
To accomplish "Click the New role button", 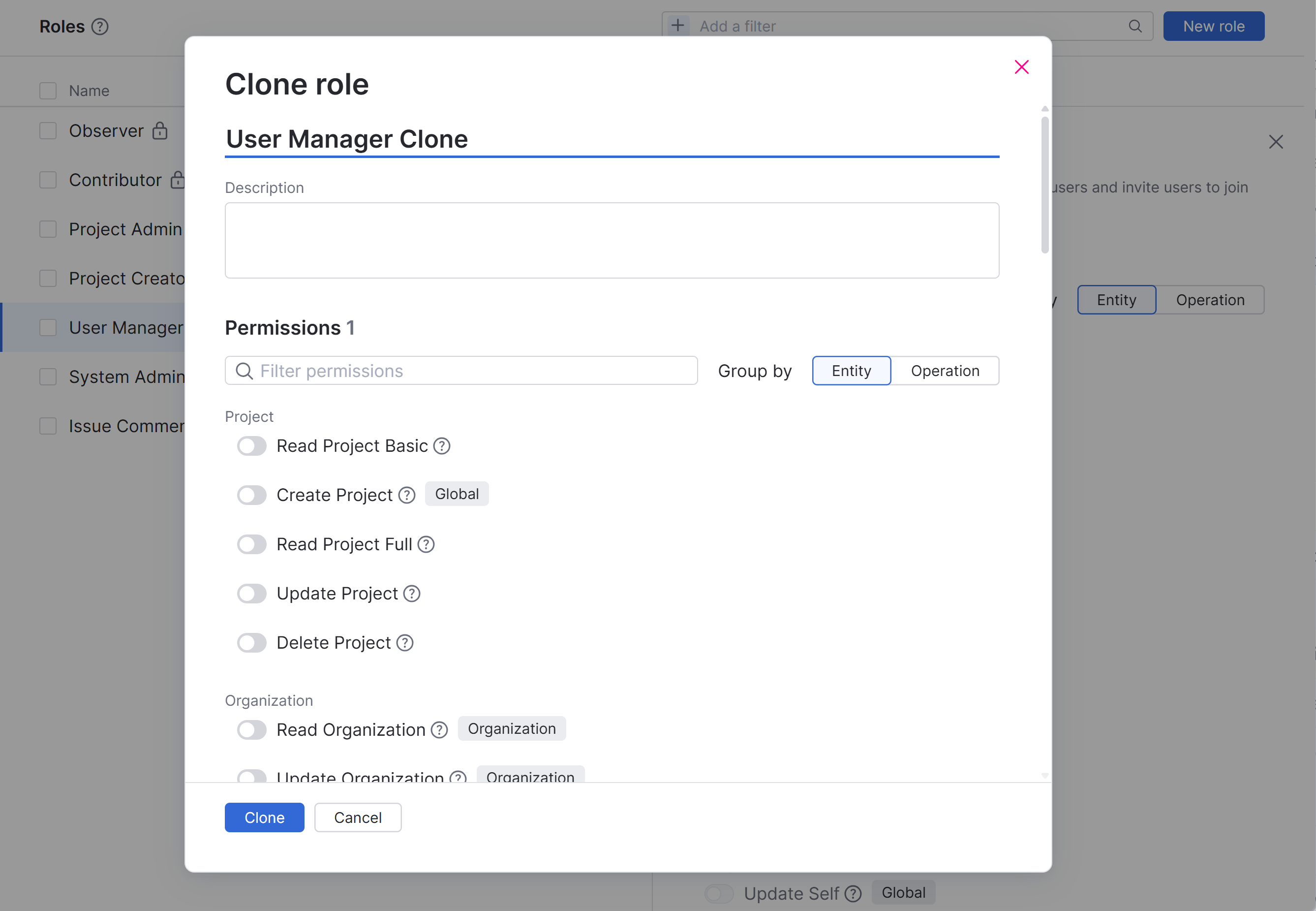I will [1213, 26].
